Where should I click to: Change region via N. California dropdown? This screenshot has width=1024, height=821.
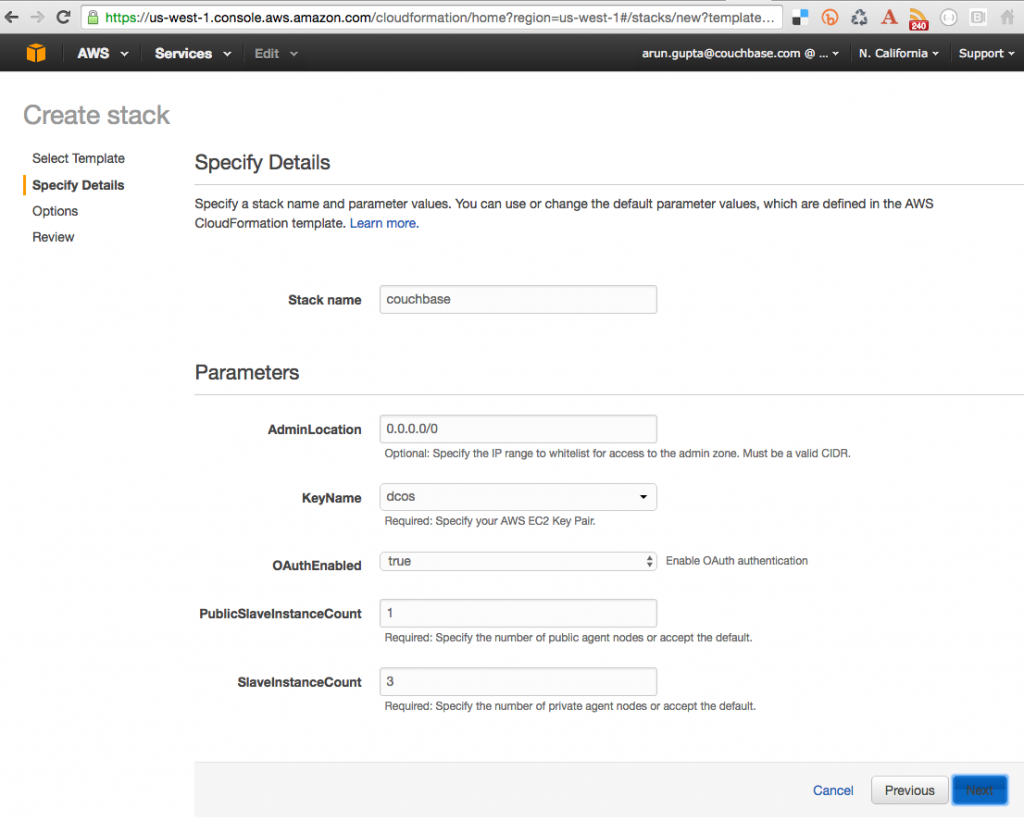coord(899,54)
